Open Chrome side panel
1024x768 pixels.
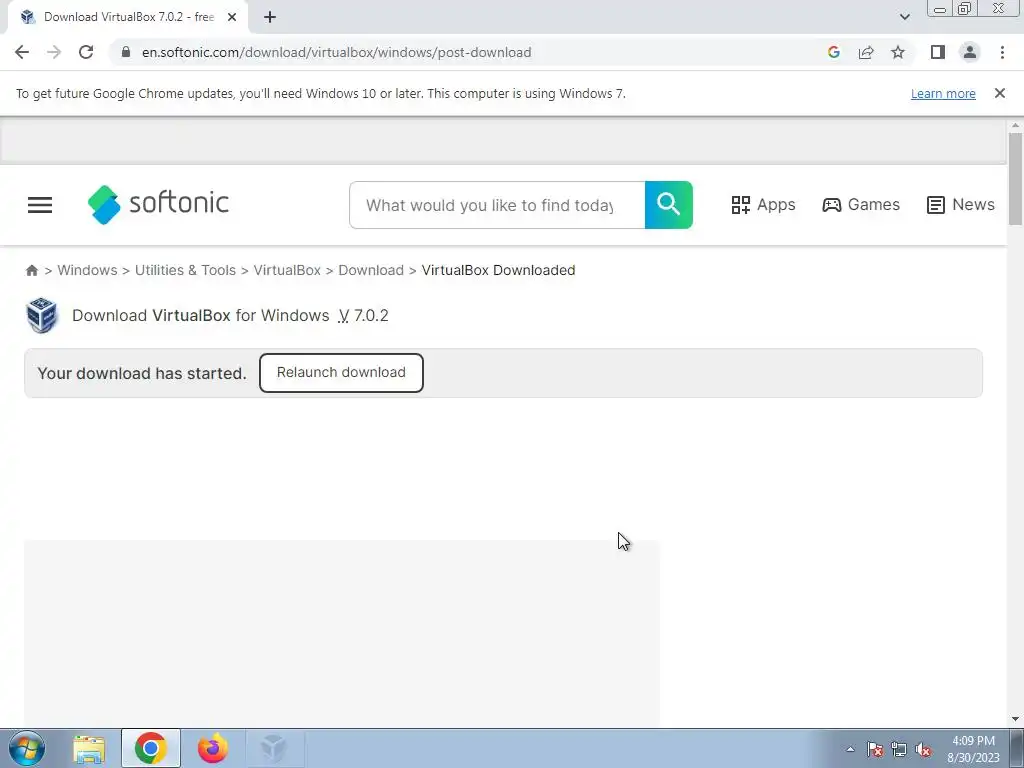pyautogui.click(x=938, y=52)
